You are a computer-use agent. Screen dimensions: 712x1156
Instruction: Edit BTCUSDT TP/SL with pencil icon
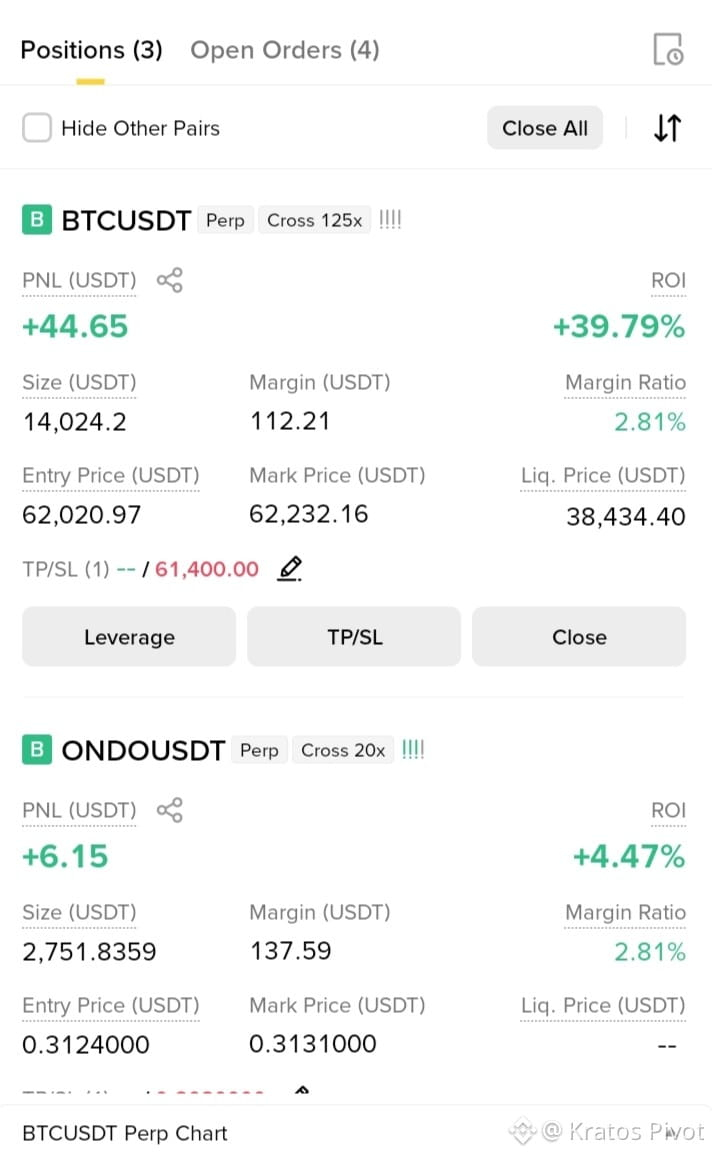290,568
